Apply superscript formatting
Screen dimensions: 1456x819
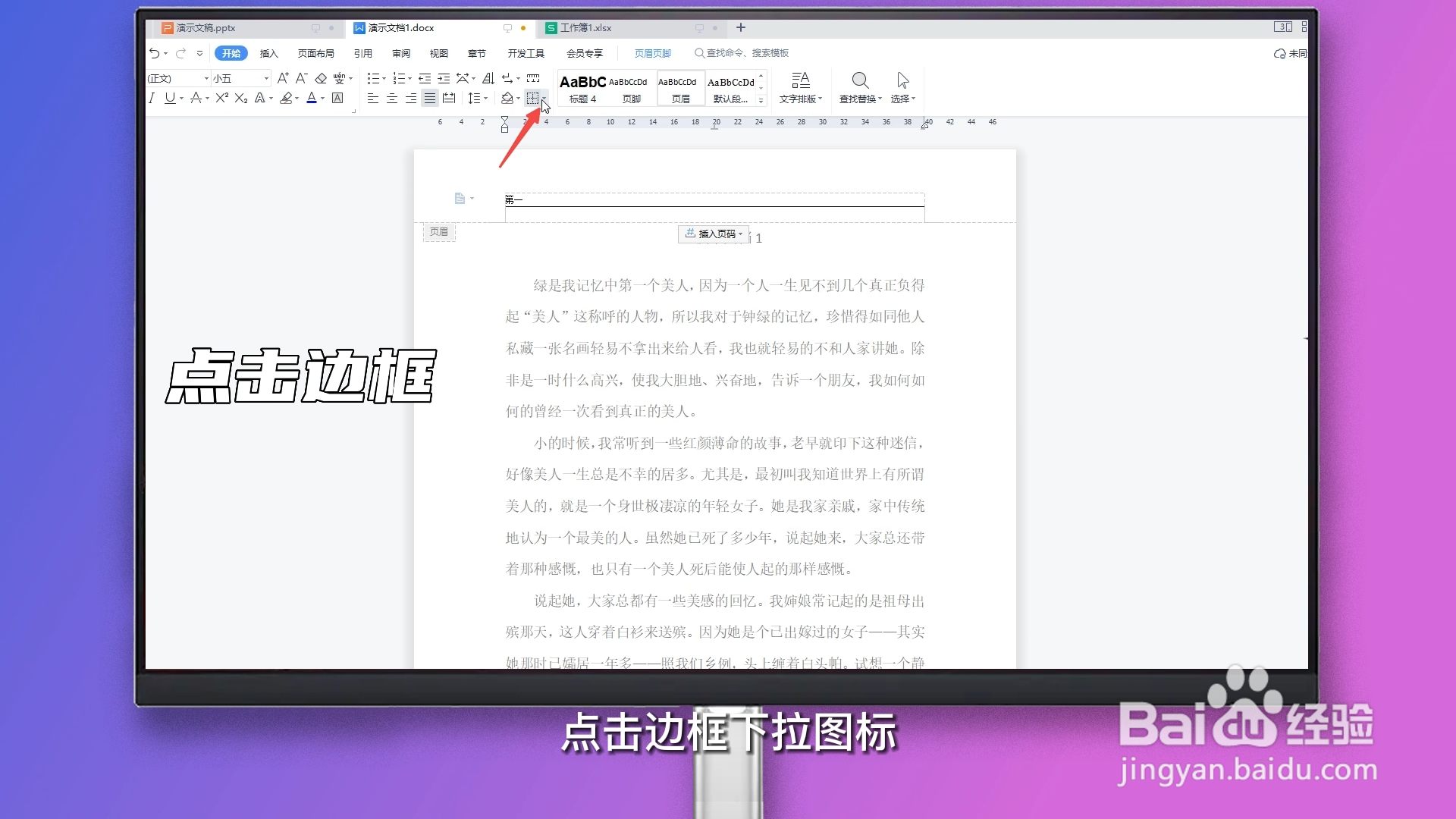[222, 98]
